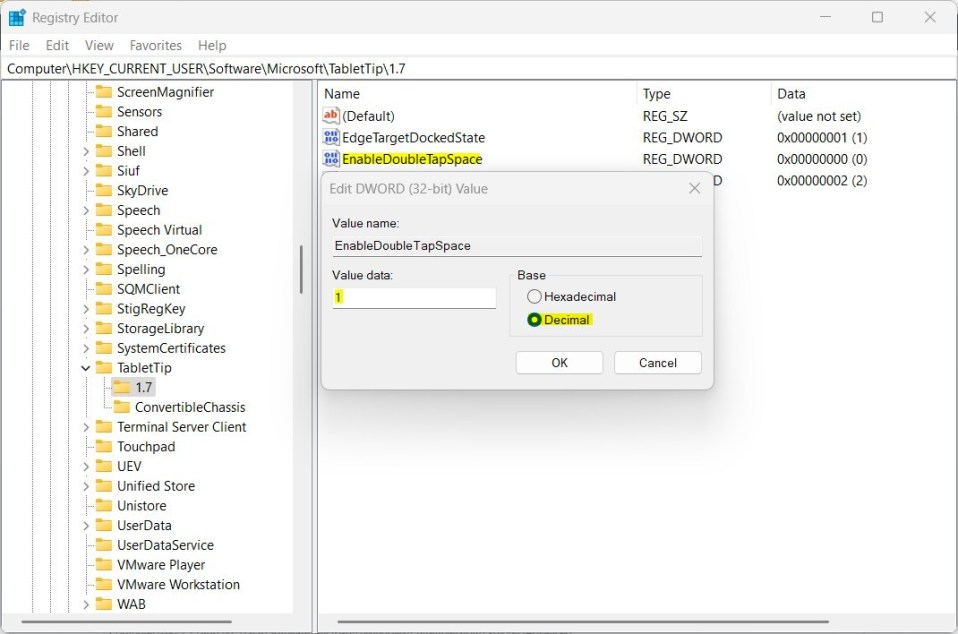Viewport: 958px width, 634px height.
Task: Click the 0x00000002 (2) data cell
Action: pyautogui.click(x=822, y=180)
